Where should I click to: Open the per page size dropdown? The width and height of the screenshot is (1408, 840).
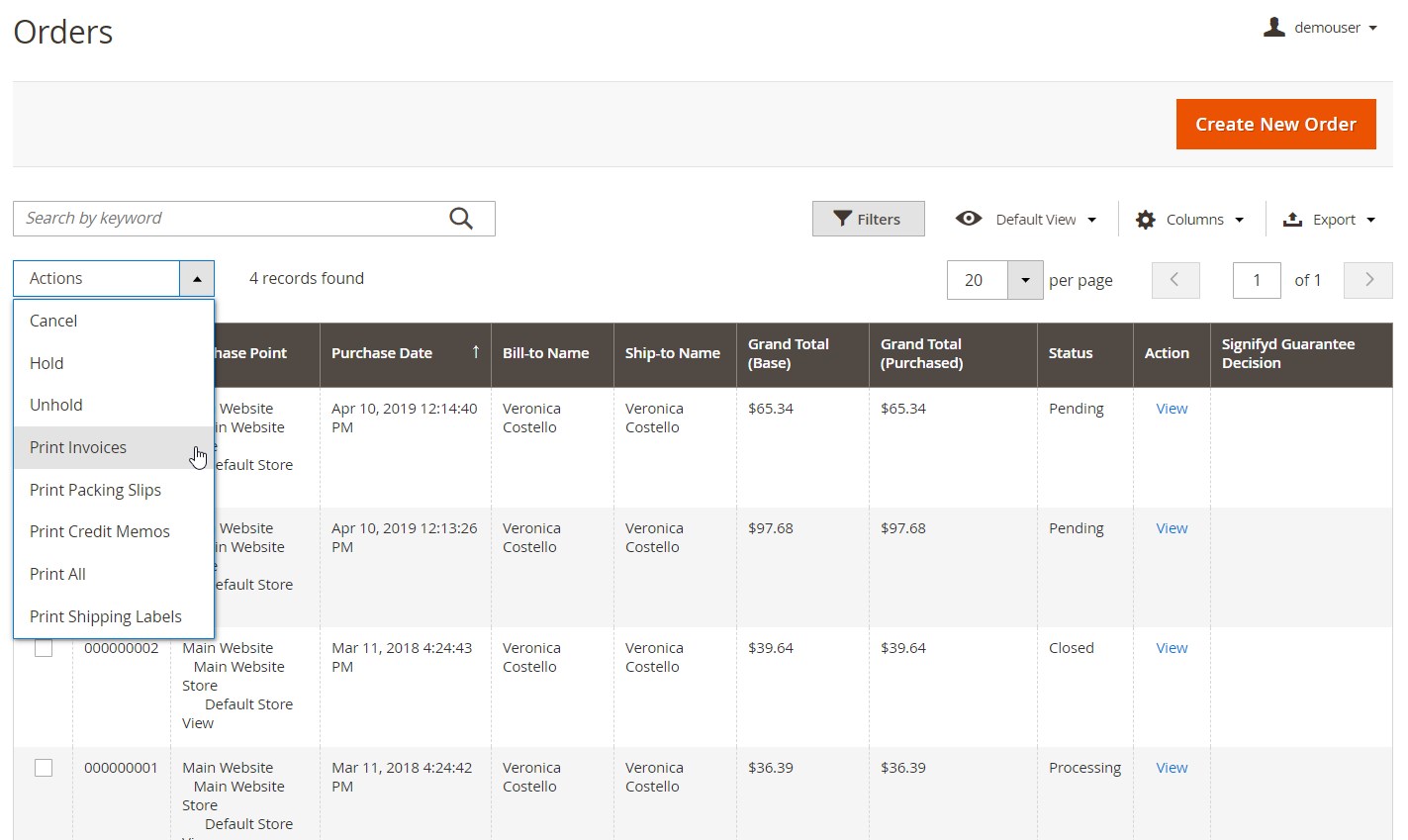1025,280
